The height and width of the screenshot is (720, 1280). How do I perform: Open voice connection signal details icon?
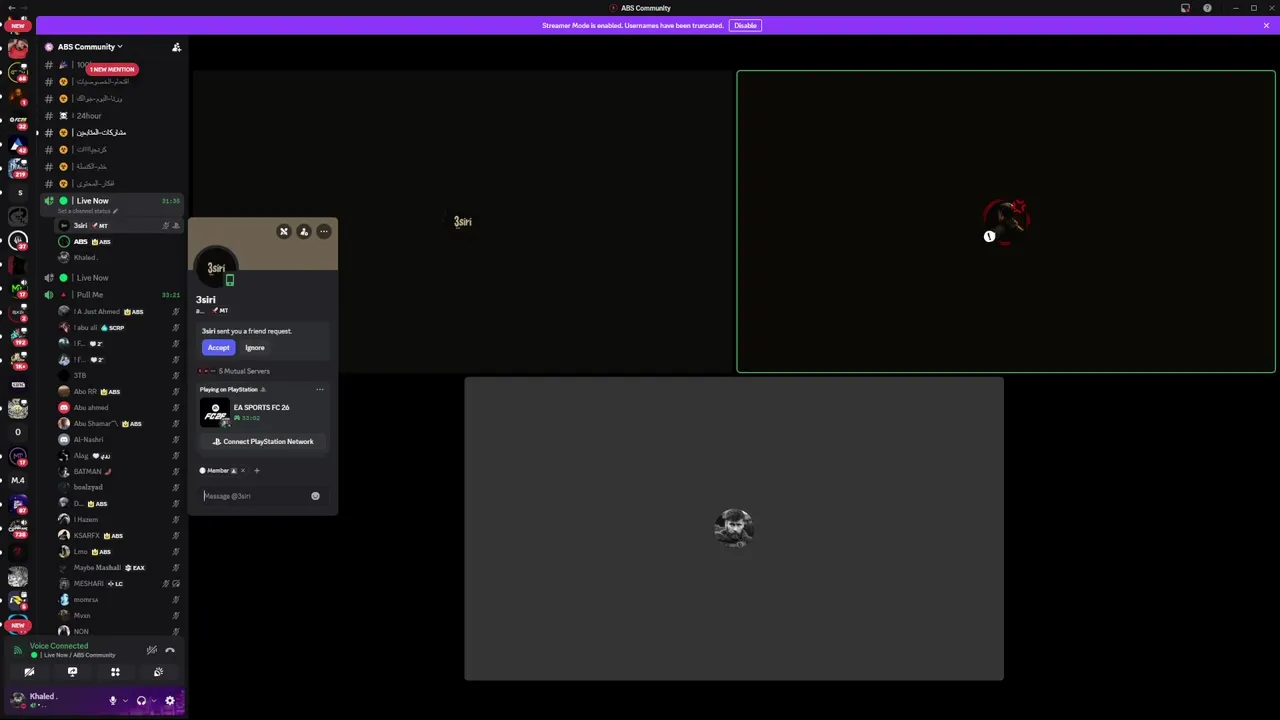tap(17, 650)
